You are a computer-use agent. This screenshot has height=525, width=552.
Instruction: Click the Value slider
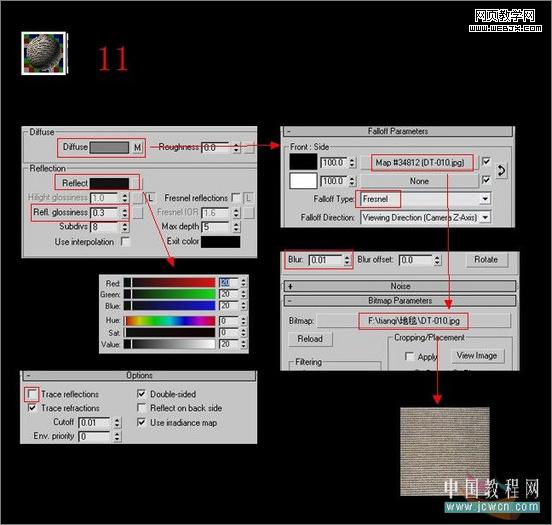click(x=170, y=344)
